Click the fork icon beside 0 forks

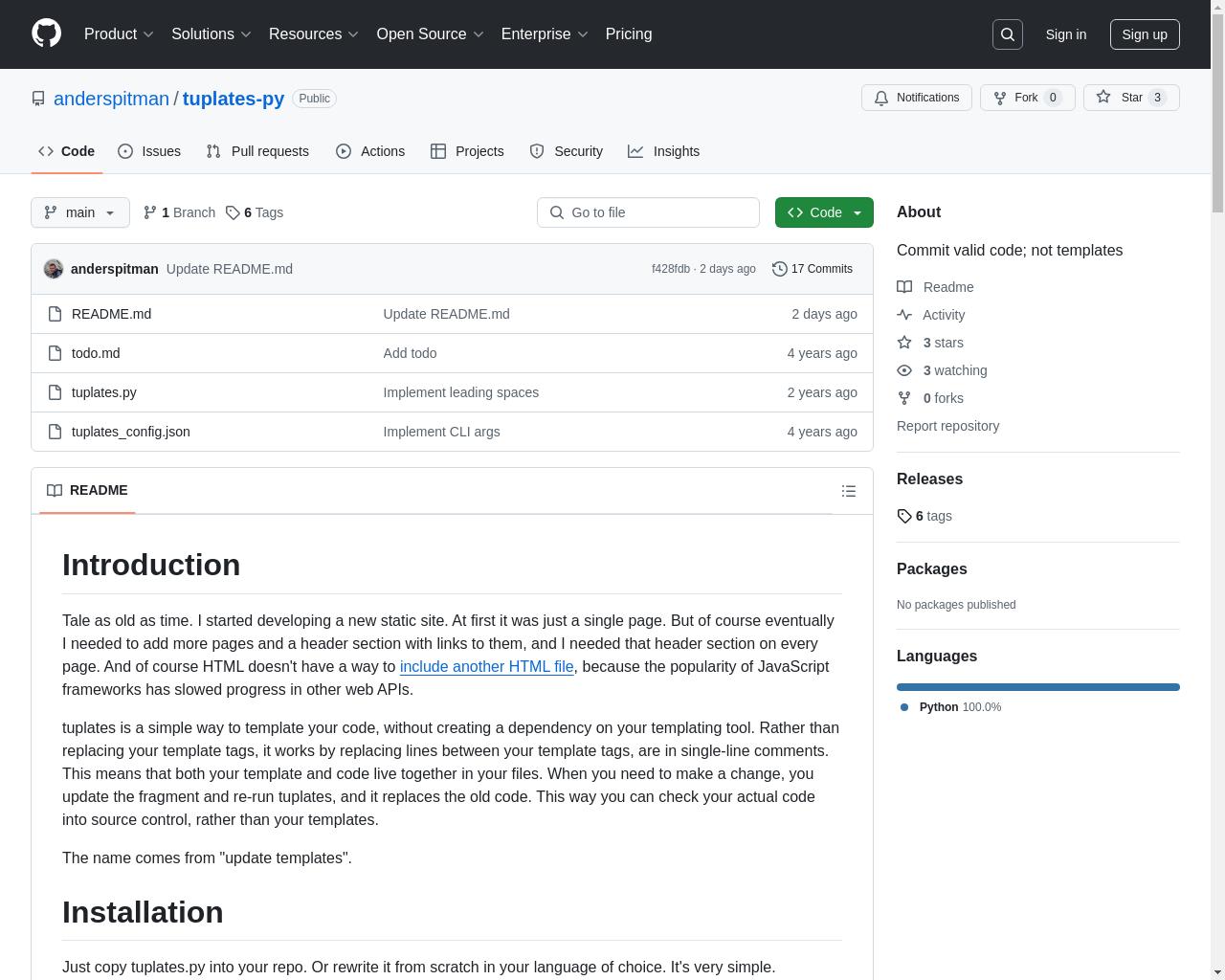pos(904,398)
